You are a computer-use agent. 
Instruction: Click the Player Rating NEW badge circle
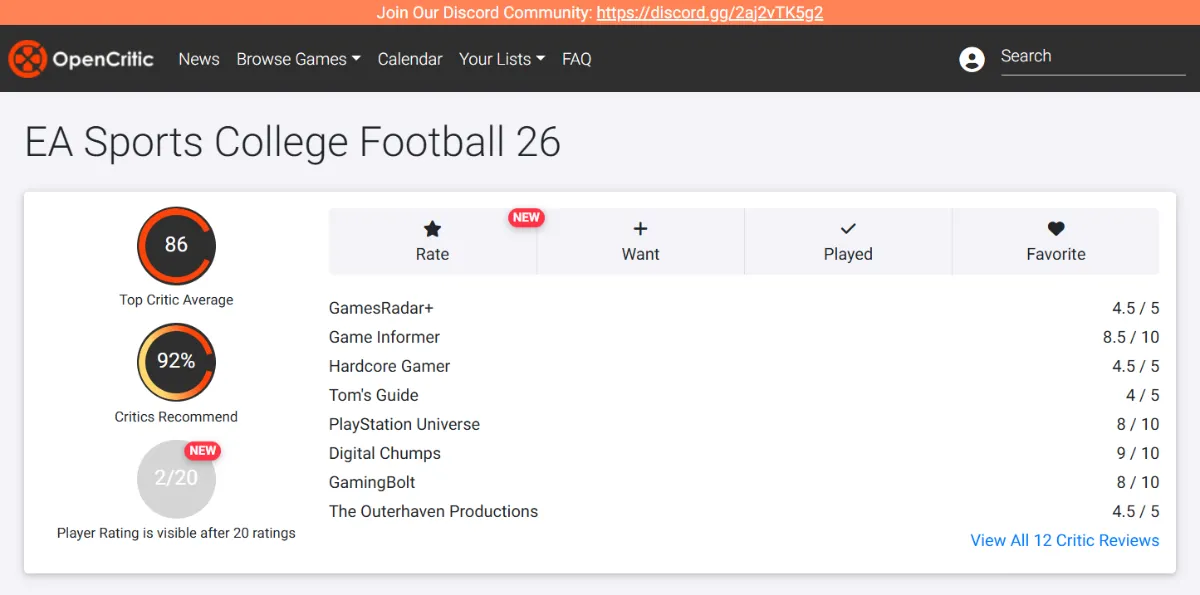pos(203,450)
